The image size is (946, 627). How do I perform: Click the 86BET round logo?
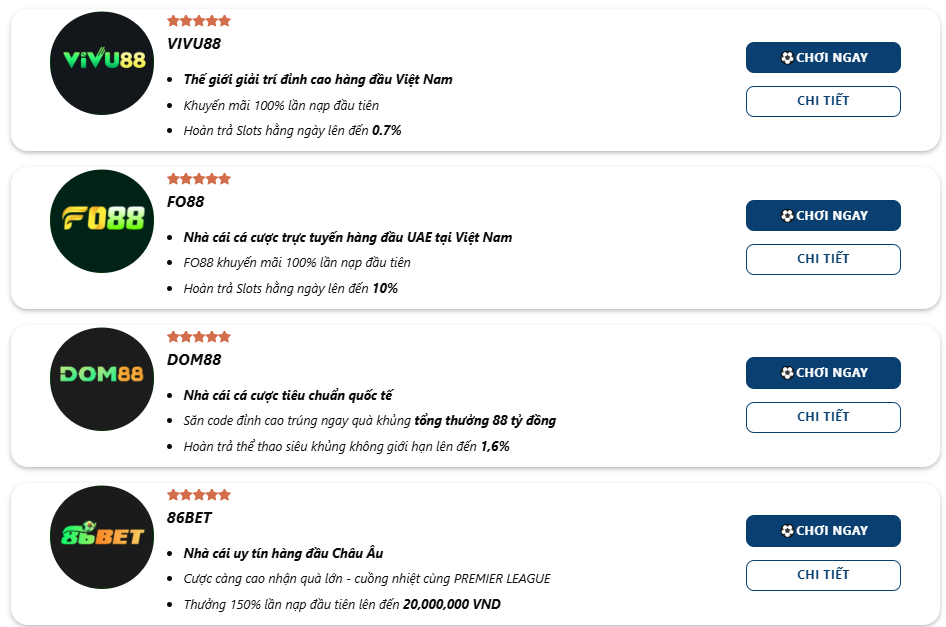pyautogui.click(x=102, y=537)
